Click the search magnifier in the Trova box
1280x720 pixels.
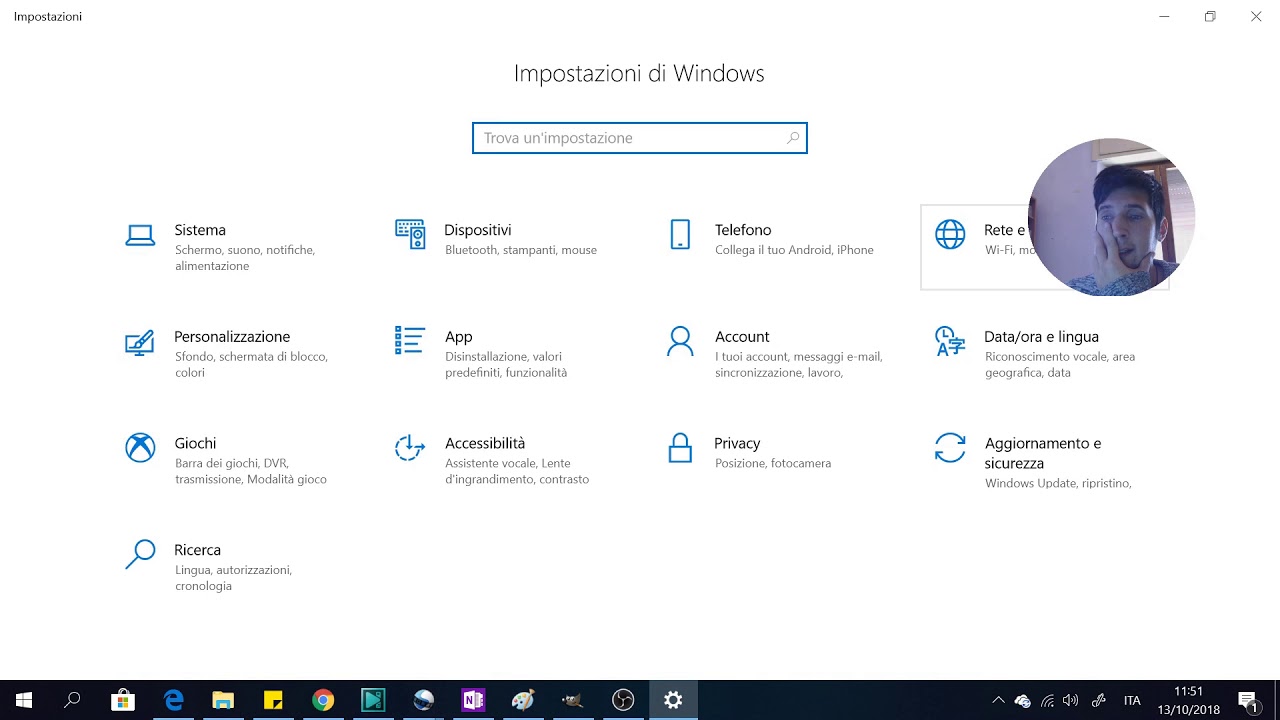793,138
